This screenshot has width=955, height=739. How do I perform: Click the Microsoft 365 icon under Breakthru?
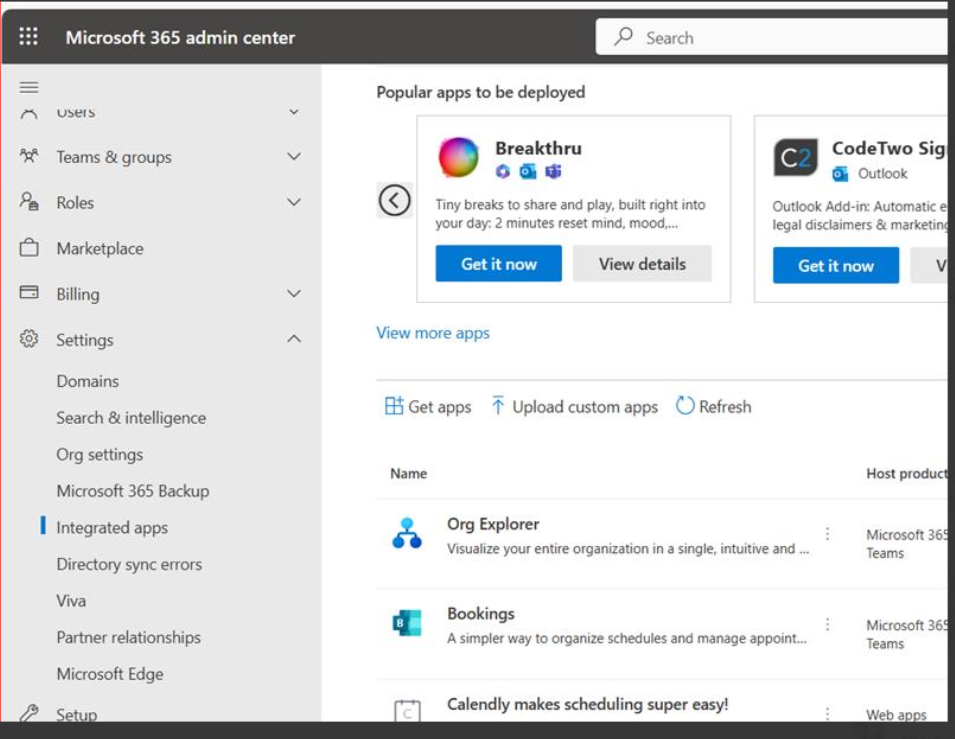click(502, 172)
